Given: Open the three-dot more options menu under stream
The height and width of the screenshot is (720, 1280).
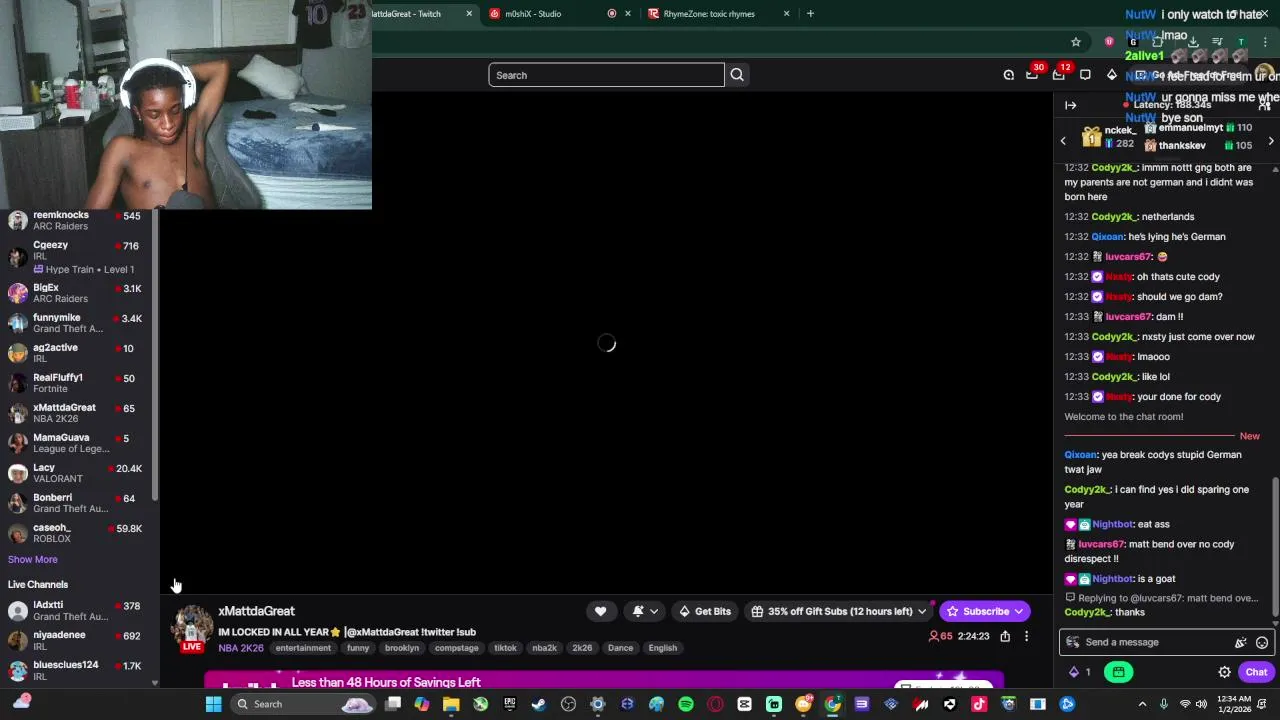Looking at the screenshot, I should 1026,636.
